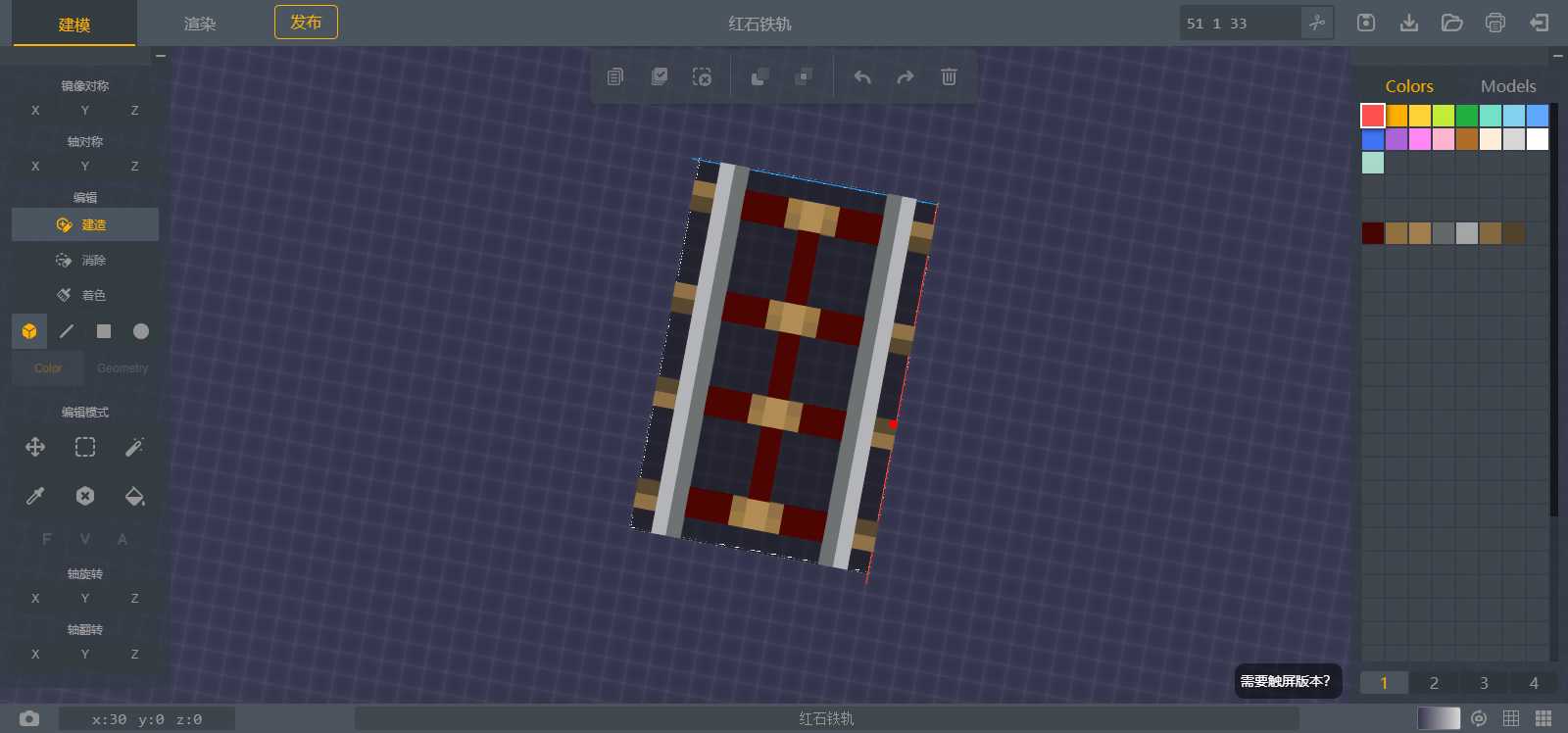Click the intersecting squares icon
The width and height of the screenshot is (1568, 733).
click(804, 76)
